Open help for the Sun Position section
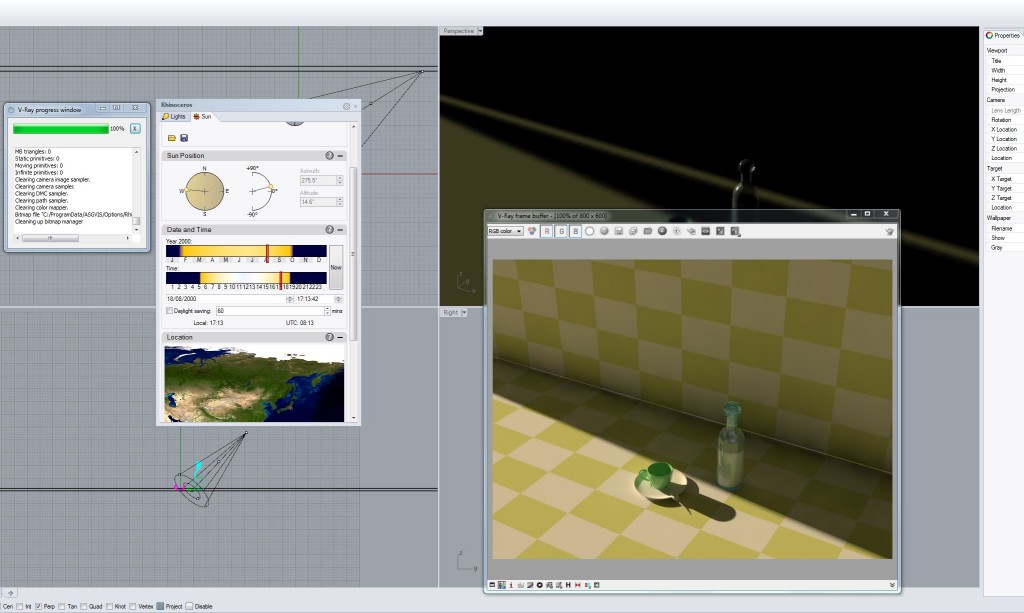Image resolution: width=1024 pixels, height=613 pixels. click(329, 156)
